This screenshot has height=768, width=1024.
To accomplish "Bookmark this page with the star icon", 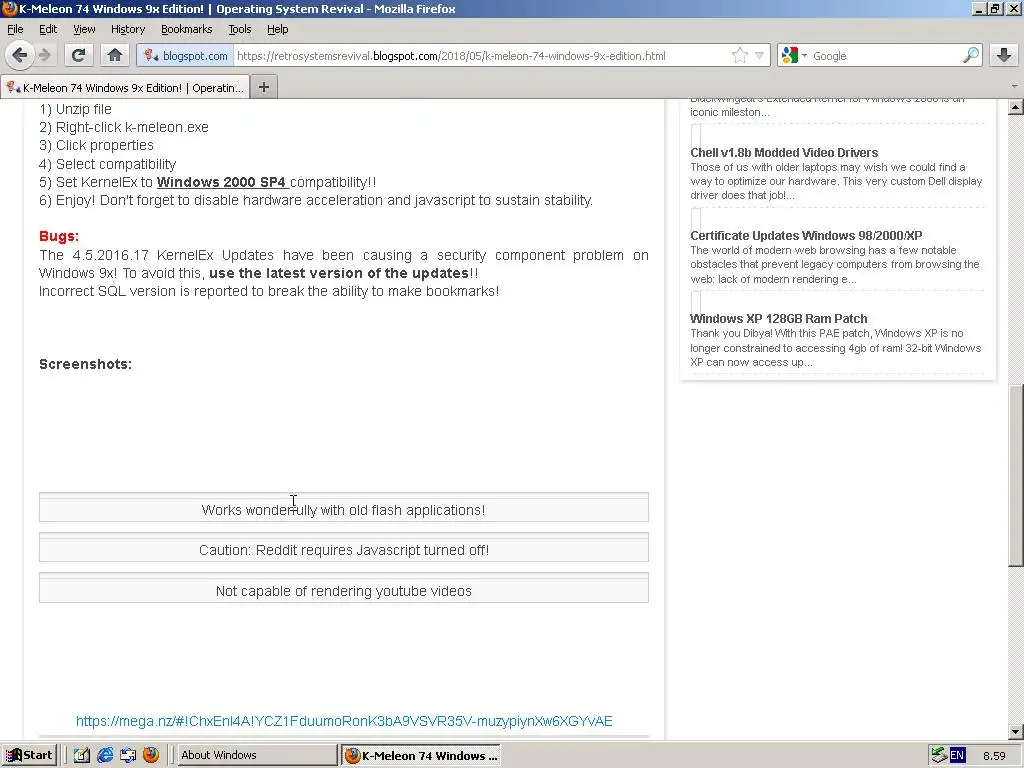I will coord(739,56).
